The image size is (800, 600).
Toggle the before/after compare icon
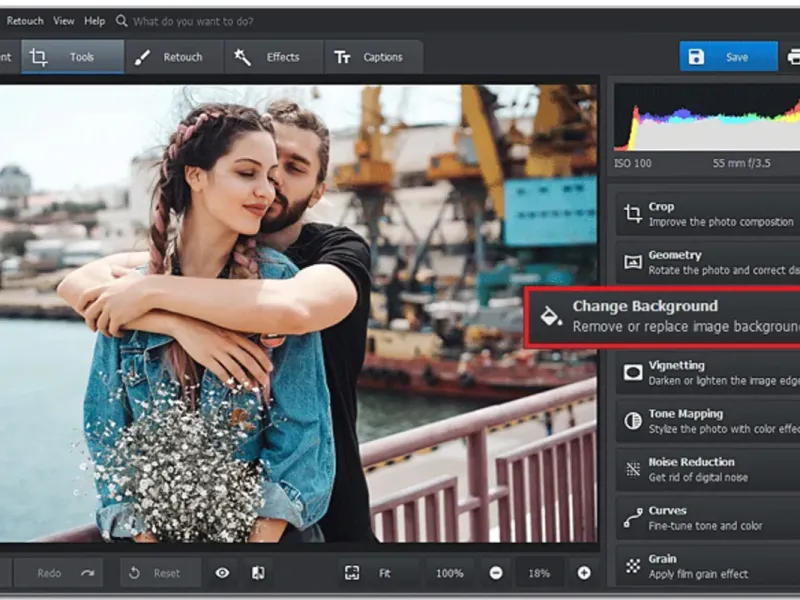[x=258, y=573]
